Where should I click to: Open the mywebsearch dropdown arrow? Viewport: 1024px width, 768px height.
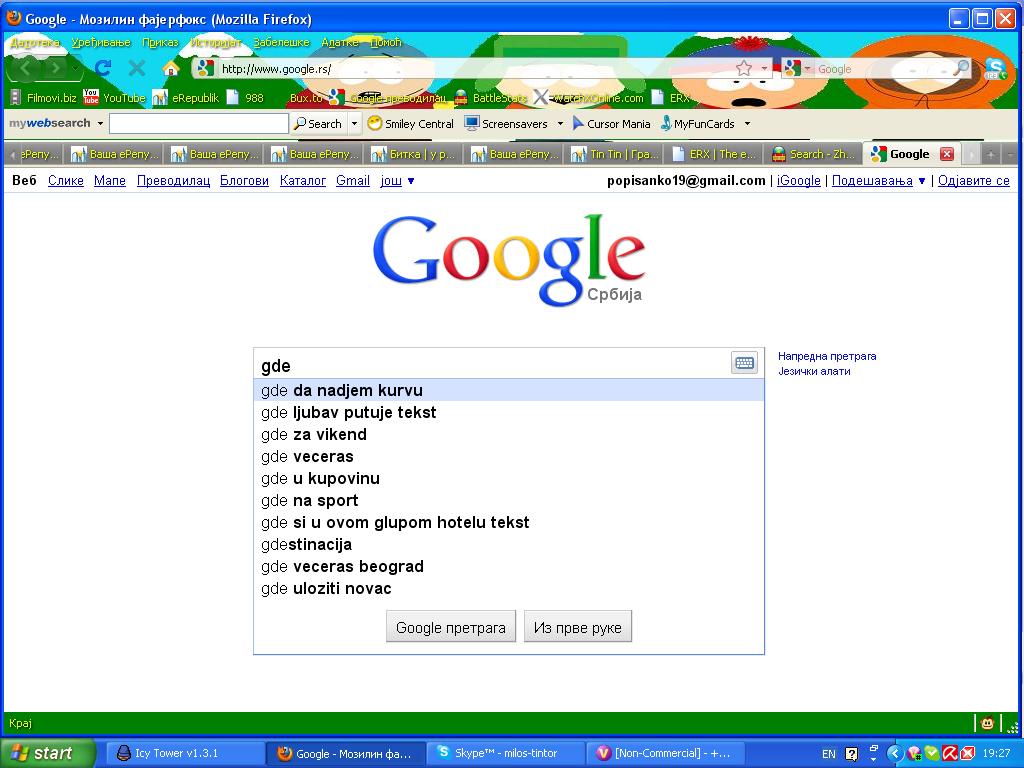(100, 123)
